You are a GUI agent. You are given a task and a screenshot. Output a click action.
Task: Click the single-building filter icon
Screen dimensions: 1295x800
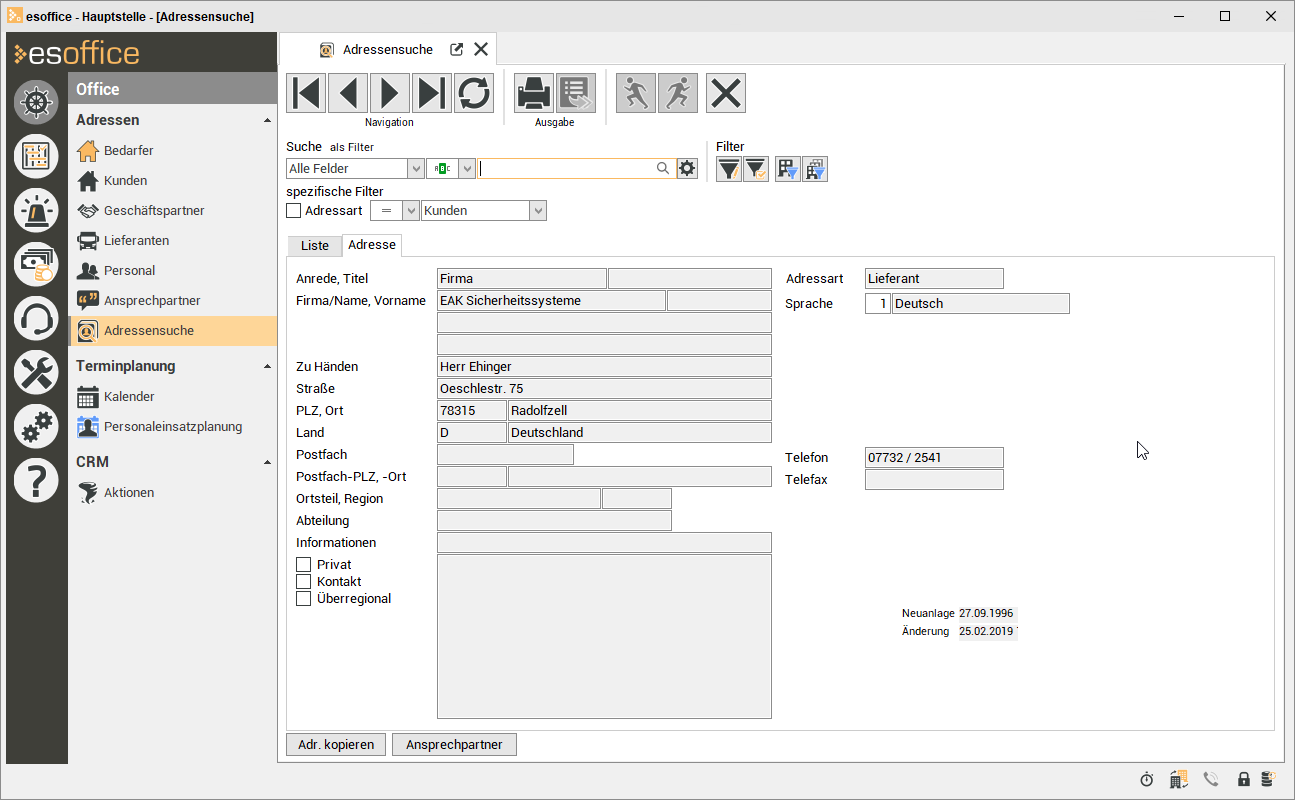coord(788,169)
